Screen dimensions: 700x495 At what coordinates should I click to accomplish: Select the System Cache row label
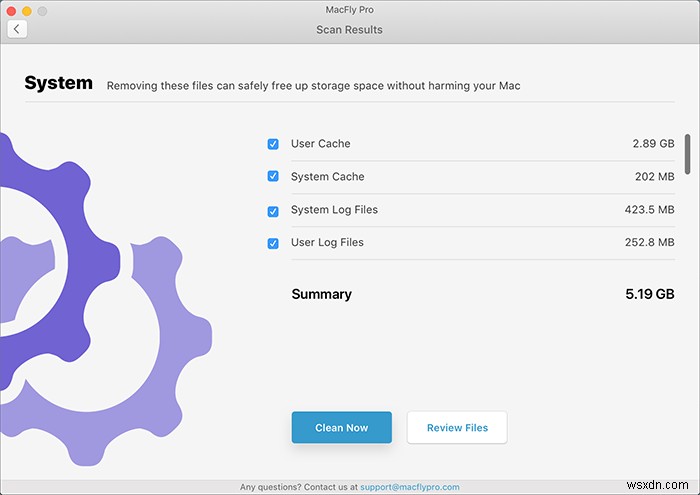click(327, 177)
